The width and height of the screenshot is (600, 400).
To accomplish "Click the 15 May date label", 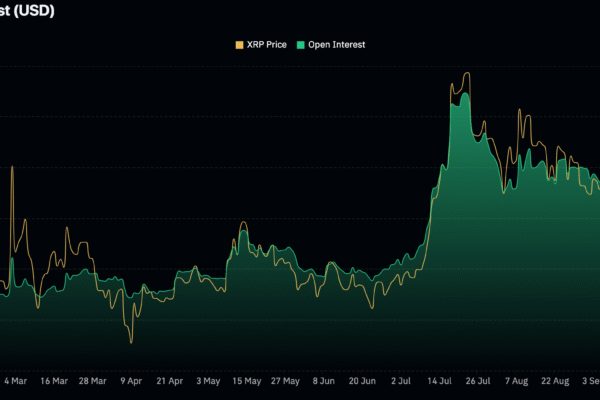I will coord(247,381).
